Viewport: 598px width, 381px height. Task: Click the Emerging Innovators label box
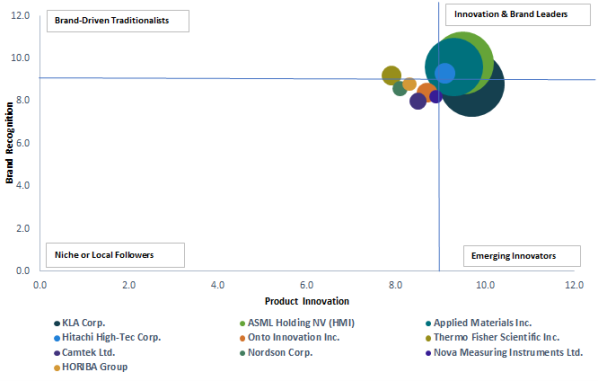point(522,256)
